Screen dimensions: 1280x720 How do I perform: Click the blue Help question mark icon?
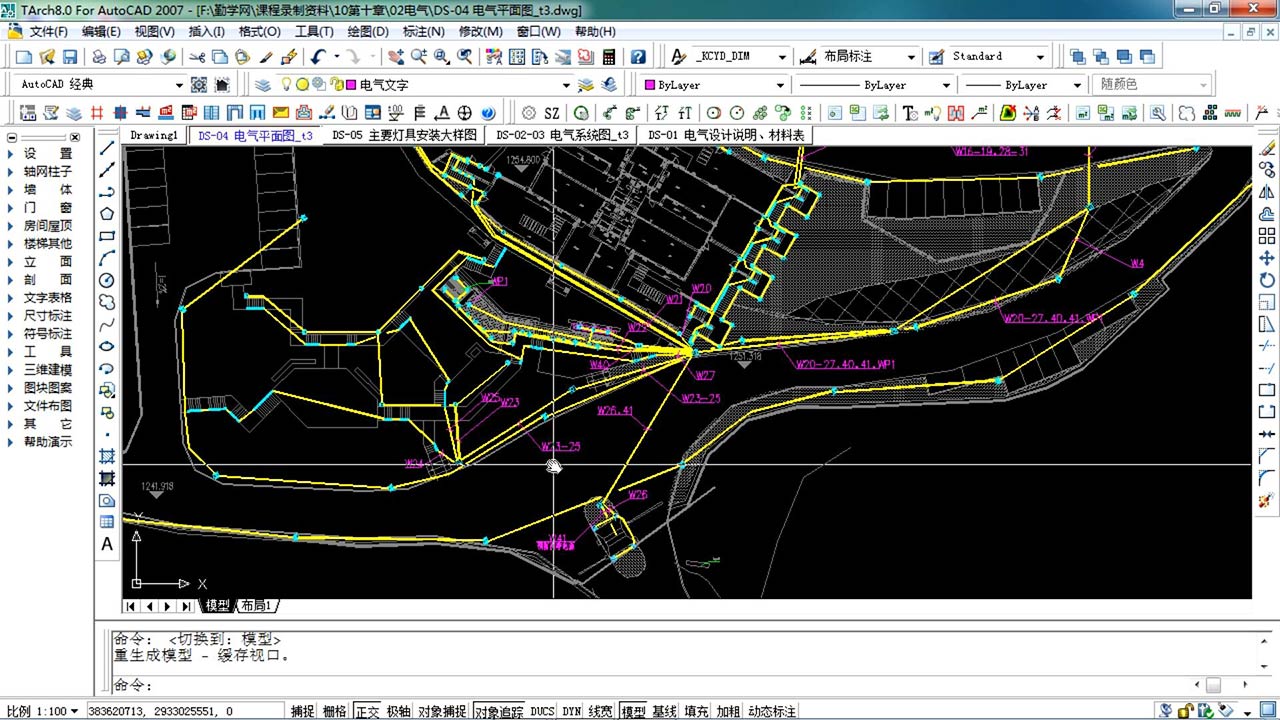[x=638, y=57]
